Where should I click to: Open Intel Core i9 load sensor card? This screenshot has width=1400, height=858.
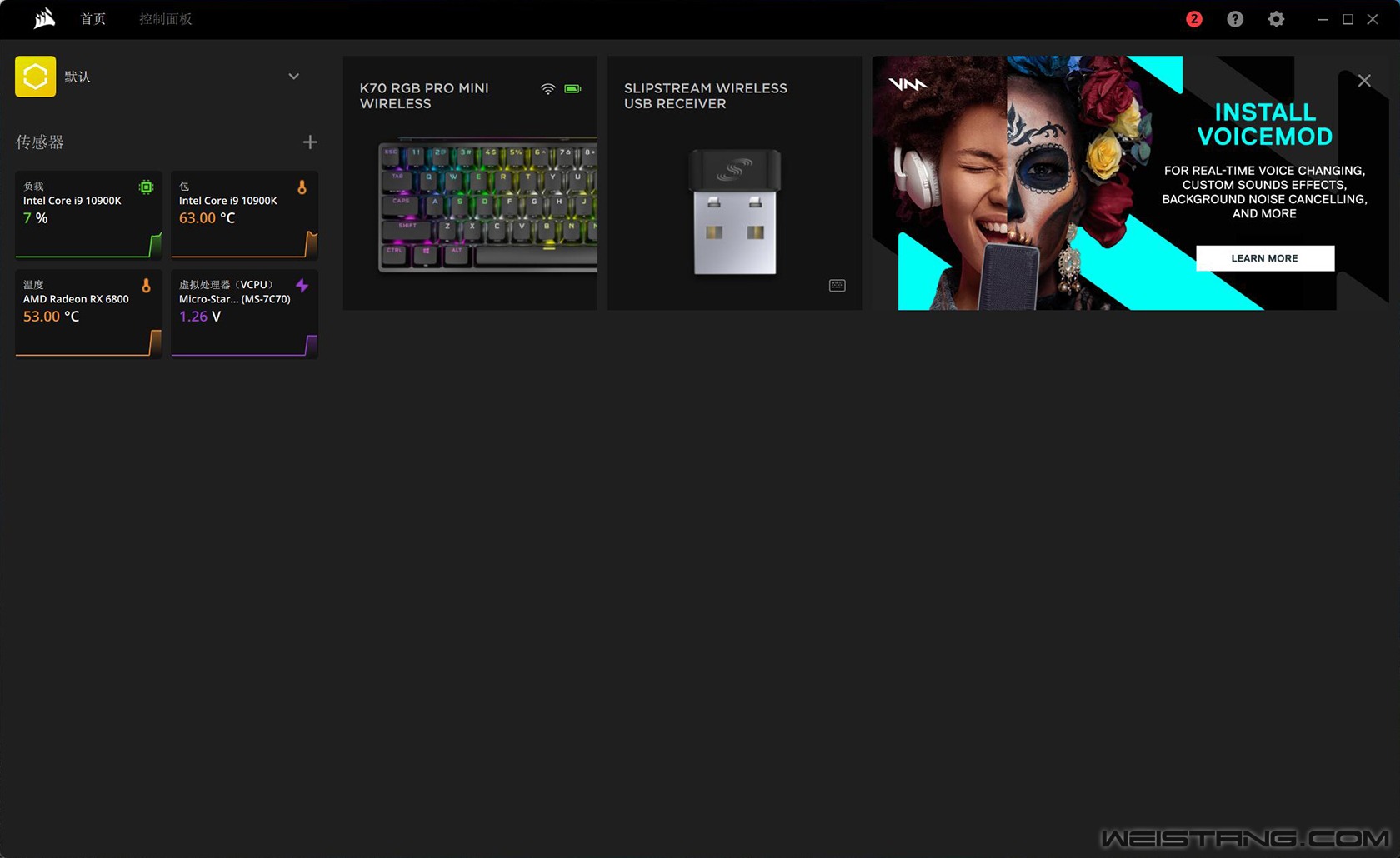coord(88,215)
